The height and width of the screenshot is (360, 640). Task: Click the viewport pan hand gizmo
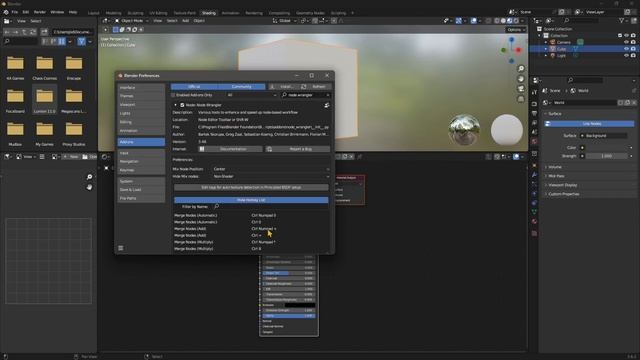[x=521, y=79]
